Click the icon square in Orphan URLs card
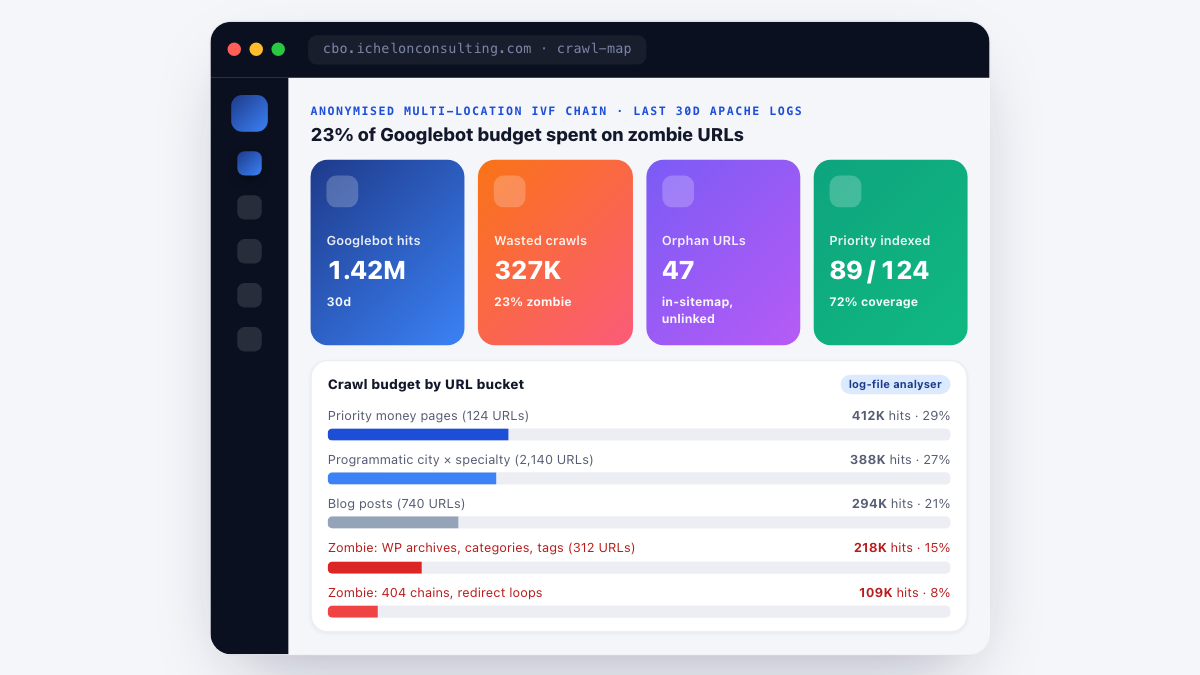This screenshot has width=1200, height=675. pos(678,191)
